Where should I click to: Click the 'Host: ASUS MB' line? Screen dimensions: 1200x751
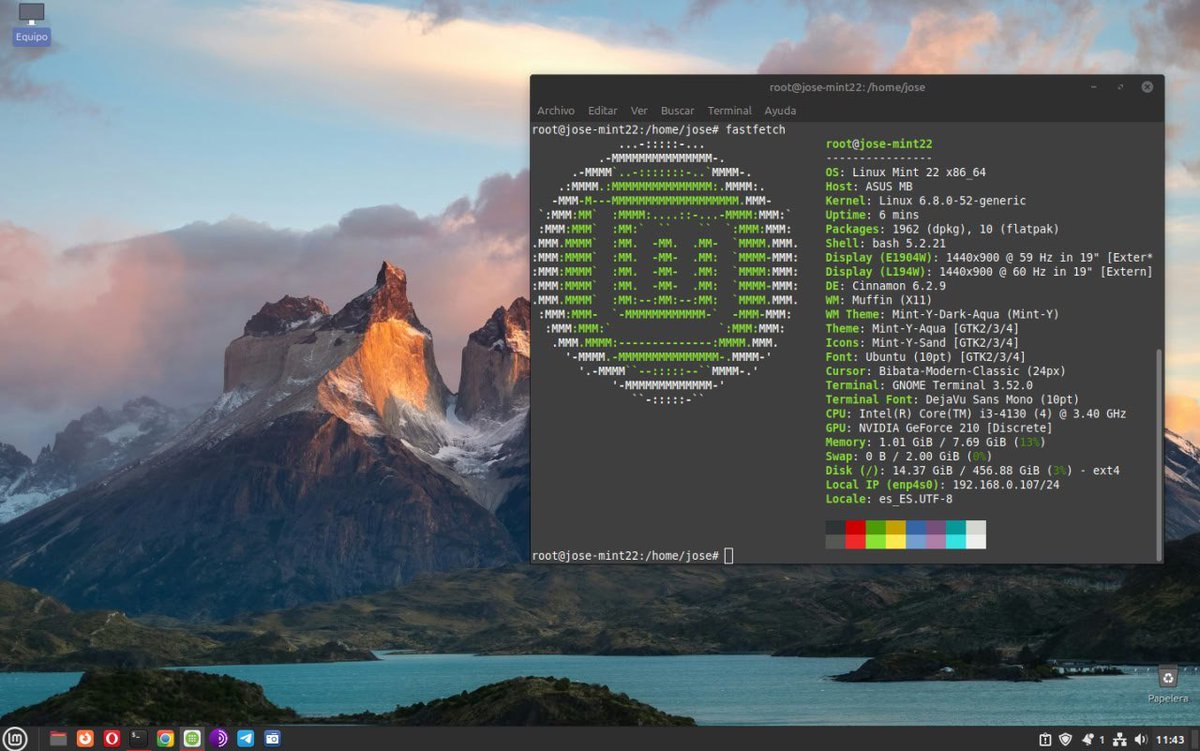(x=869, y=186)
